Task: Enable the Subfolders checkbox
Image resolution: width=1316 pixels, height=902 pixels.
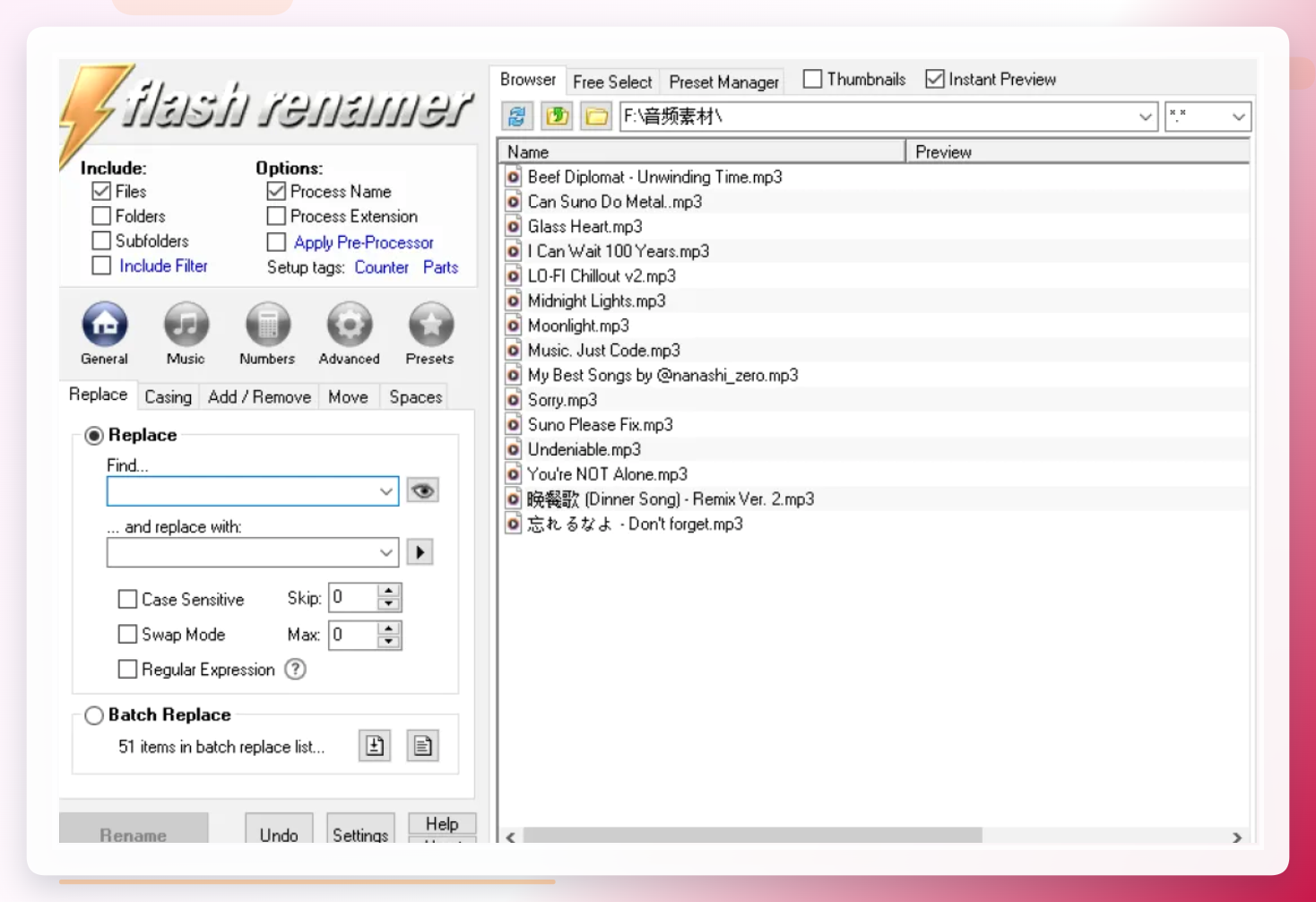Action: 101,240
